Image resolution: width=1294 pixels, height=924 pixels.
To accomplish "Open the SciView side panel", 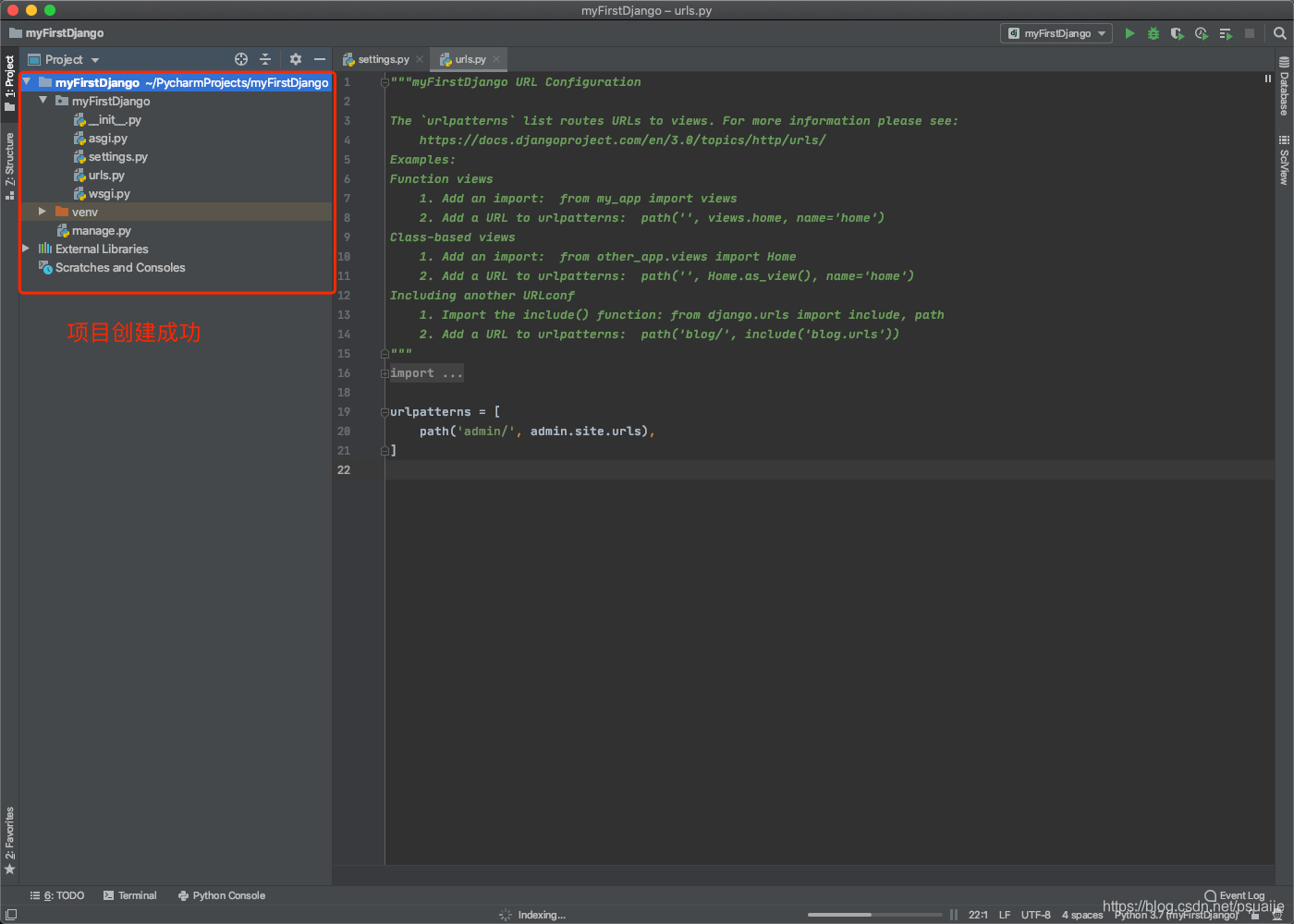I will coord(1284,161).
